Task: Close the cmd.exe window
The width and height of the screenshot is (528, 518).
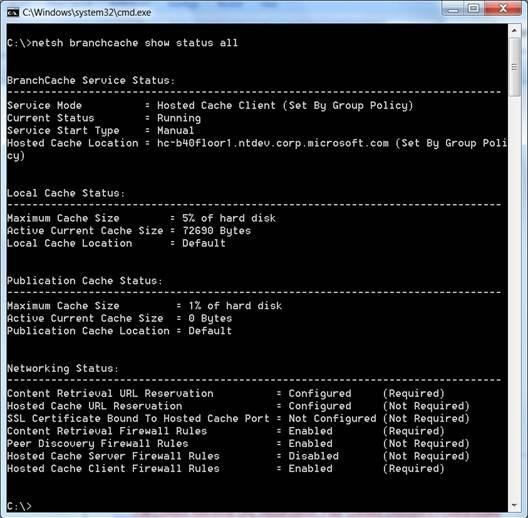Action: (503, 9)
